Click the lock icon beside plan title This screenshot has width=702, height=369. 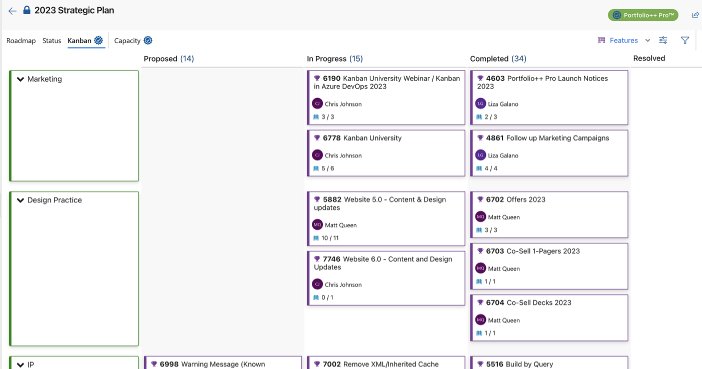click(26, 10)
